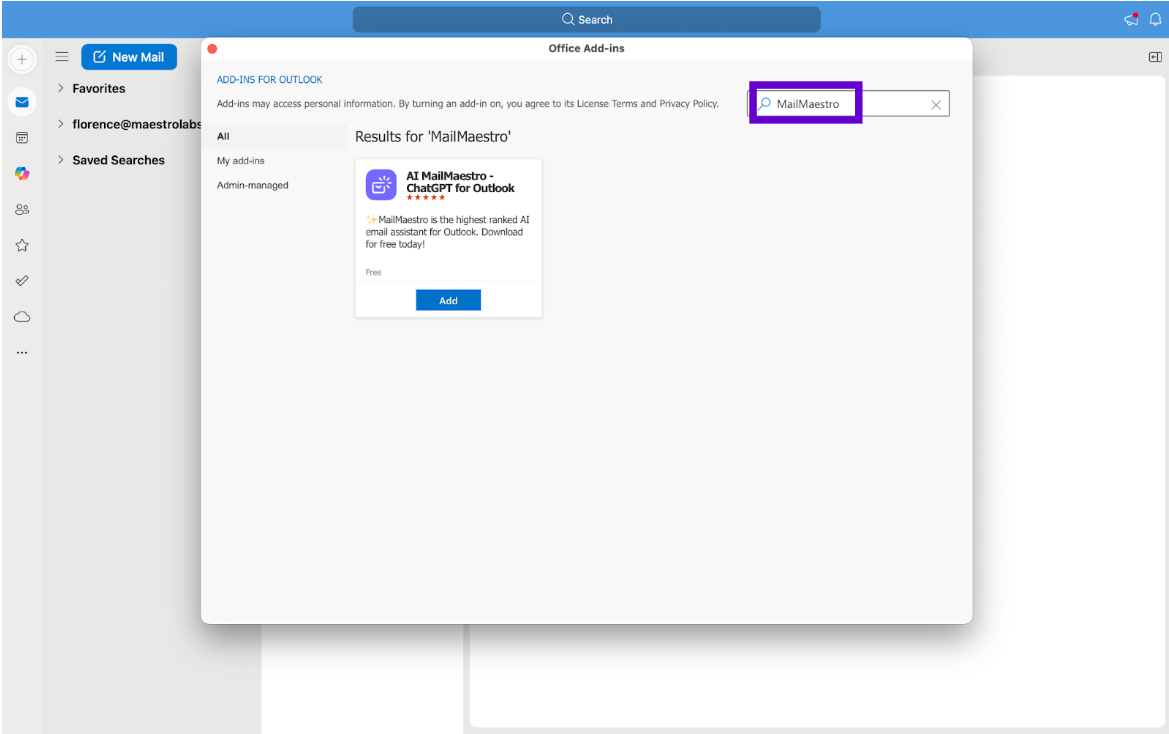
Task: Launch the Copilot icon in sidebar
Action: click(x=22, y=174)
